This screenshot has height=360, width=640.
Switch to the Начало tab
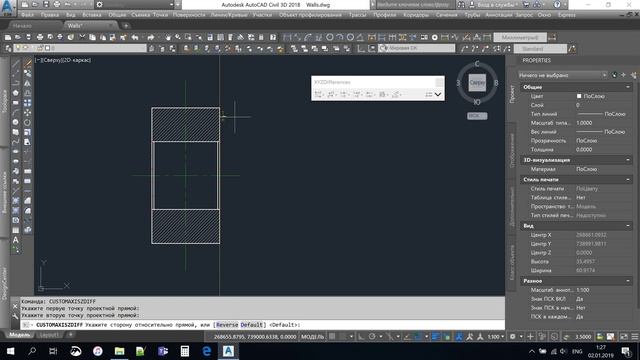[22, 26]
